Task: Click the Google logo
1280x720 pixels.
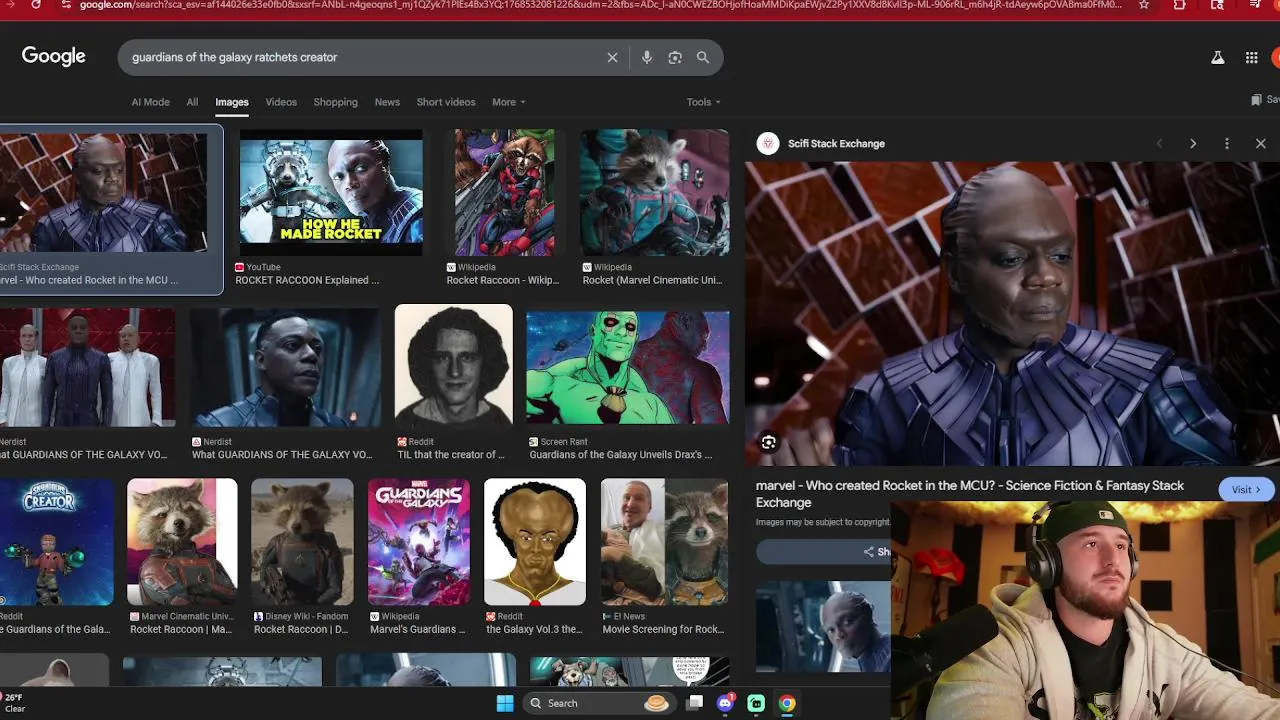Action: [54, 57]
